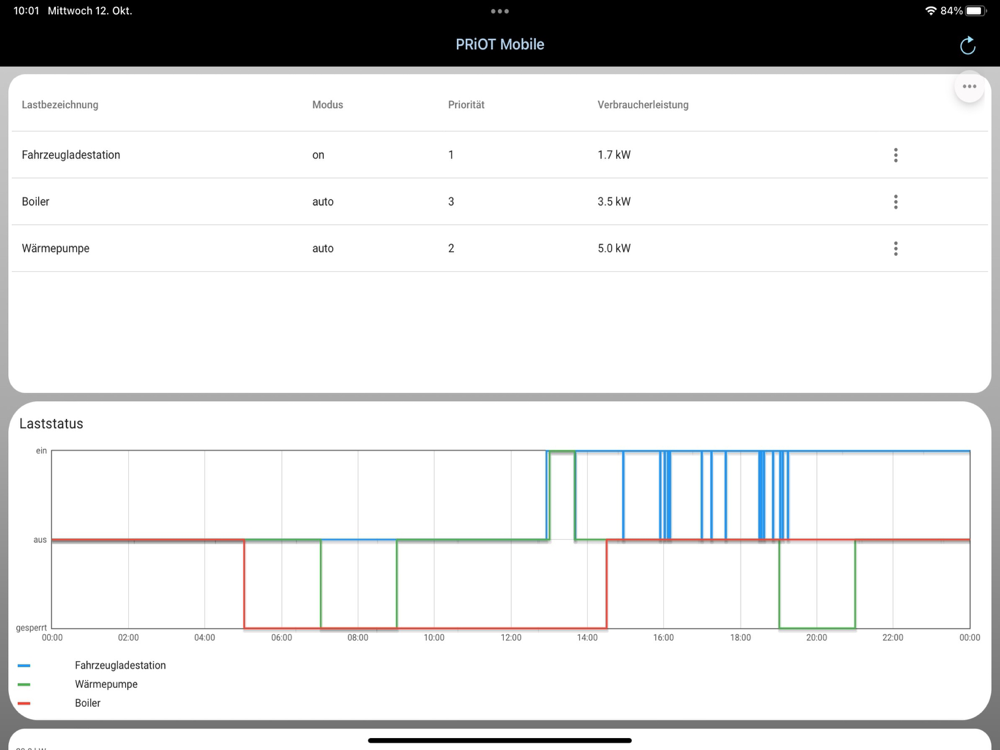This screenshot has height=750, width=1000.
Task: Open options for the Fahrzeugladestation row
Action: click(x=895, y=155)
